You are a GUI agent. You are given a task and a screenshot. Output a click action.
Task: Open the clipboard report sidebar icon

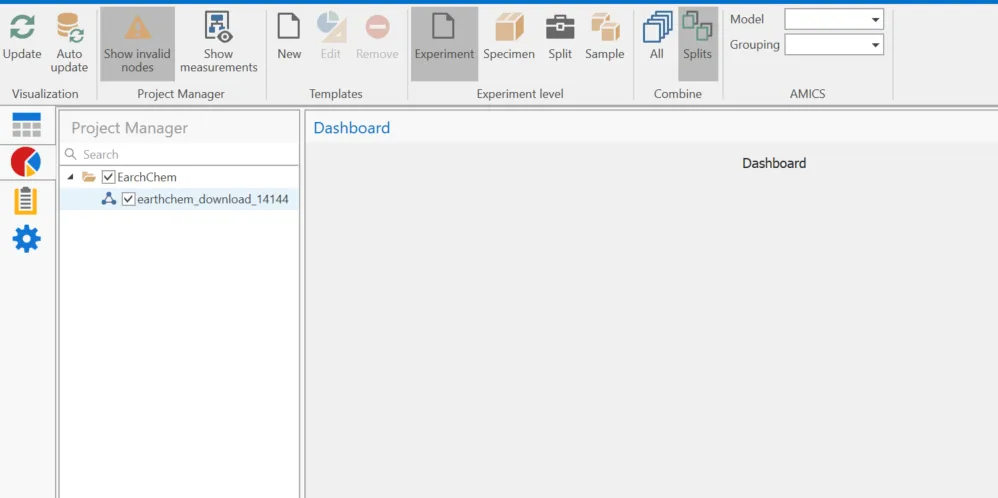pos(26,201)
